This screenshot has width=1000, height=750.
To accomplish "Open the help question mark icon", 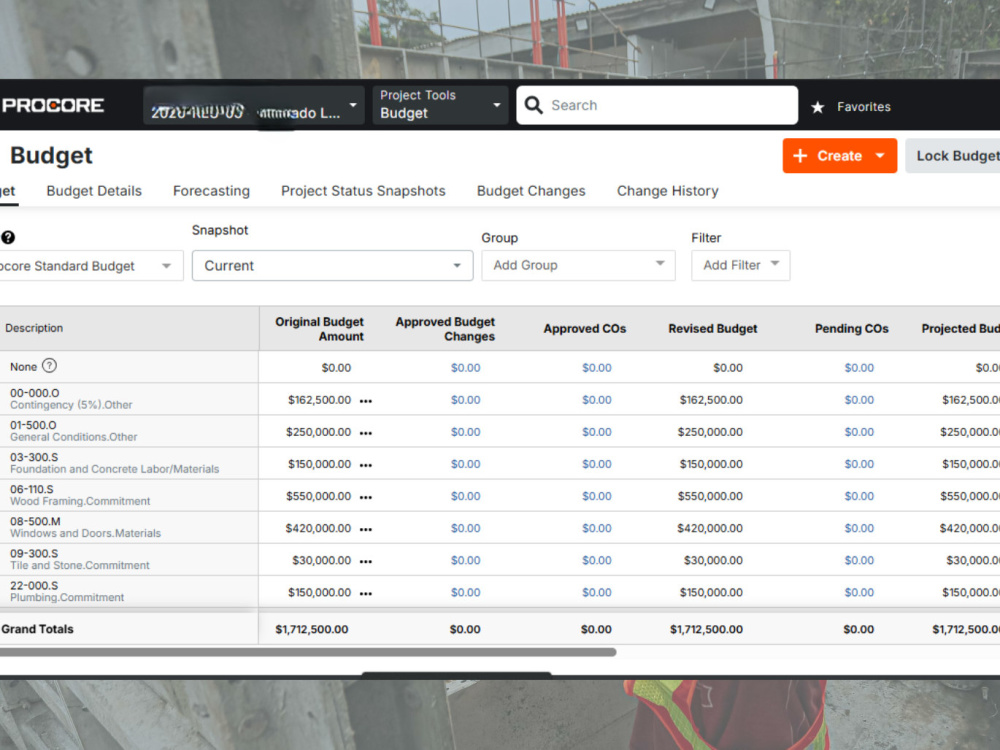I will pos(8,237).
